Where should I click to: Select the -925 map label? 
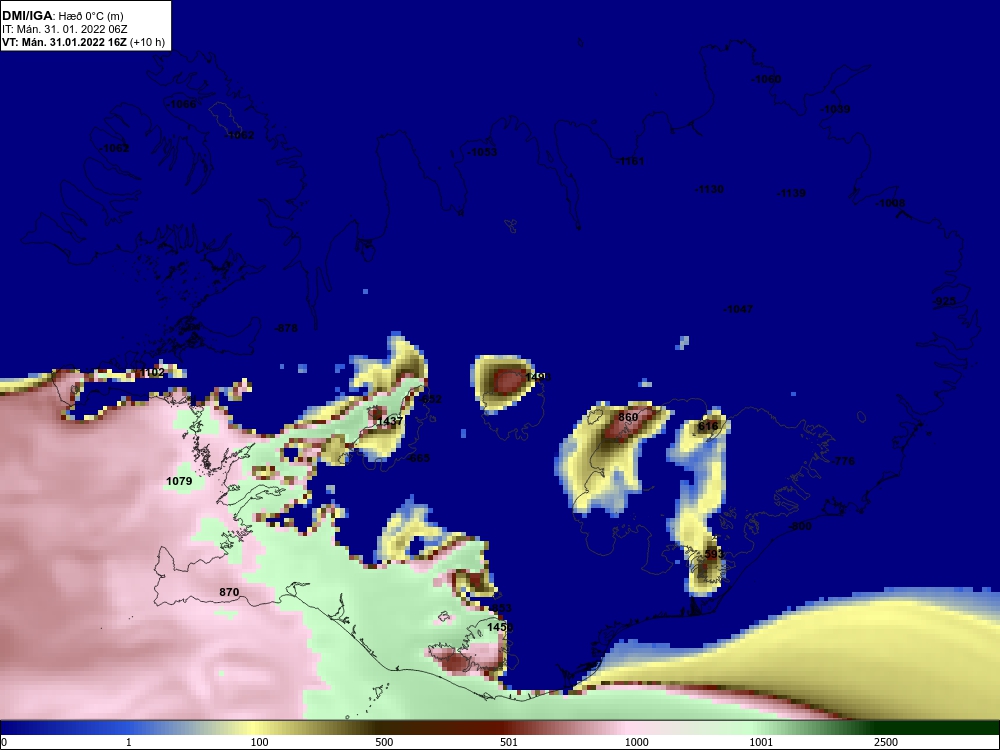click(x=945, y=301)
